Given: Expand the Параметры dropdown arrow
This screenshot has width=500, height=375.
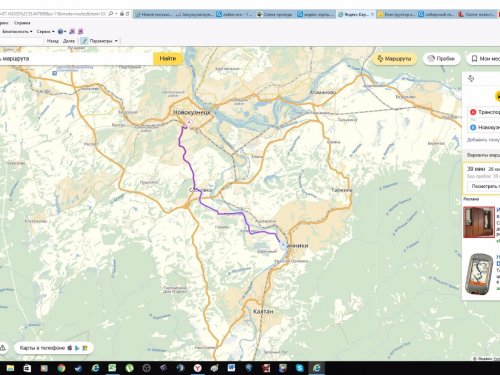Looking at the screenshot, I should tap(116, 41).
